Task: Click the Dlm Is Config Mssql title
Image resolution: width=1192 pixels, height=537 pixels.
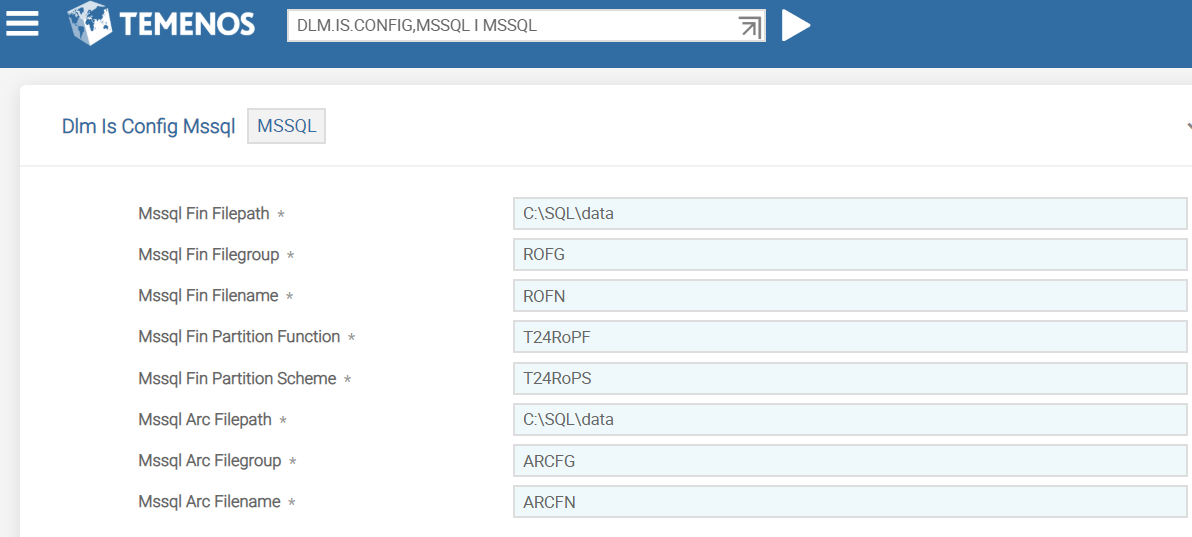Action: 148,127
